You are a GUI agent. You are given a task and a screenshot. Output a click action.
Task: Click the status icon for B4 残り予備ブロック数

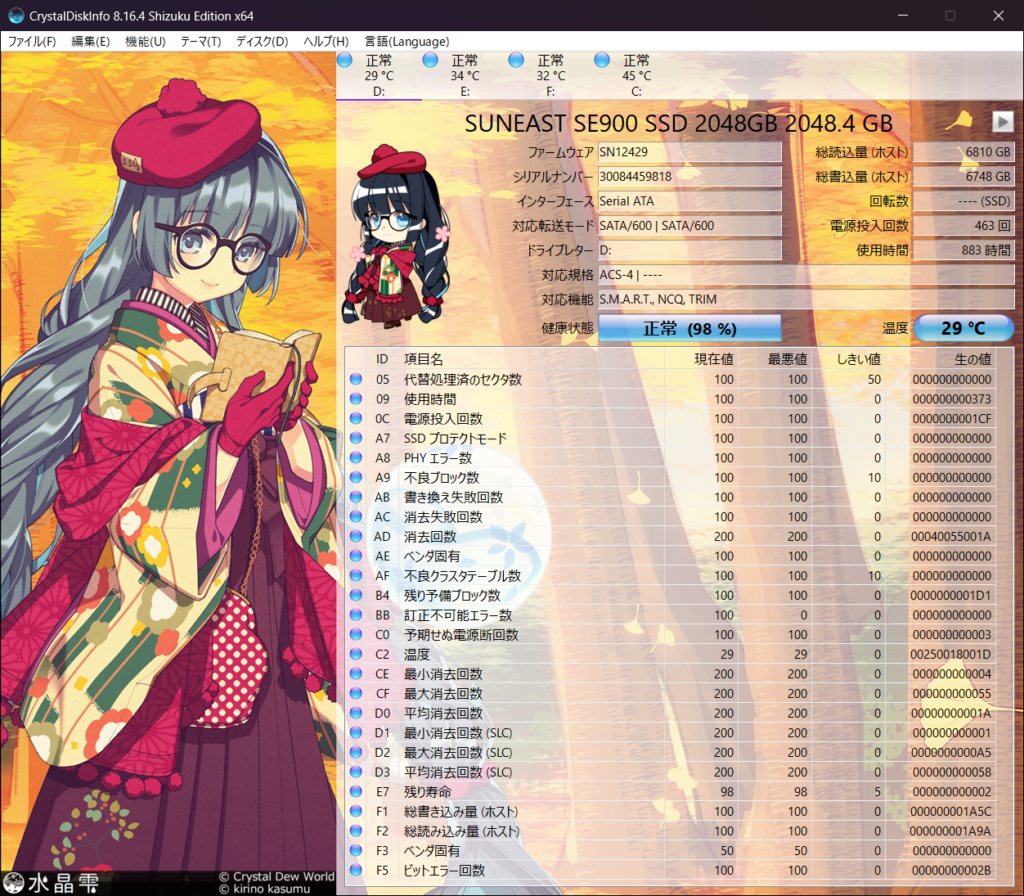pyautogui.click(x=356, y=595)
